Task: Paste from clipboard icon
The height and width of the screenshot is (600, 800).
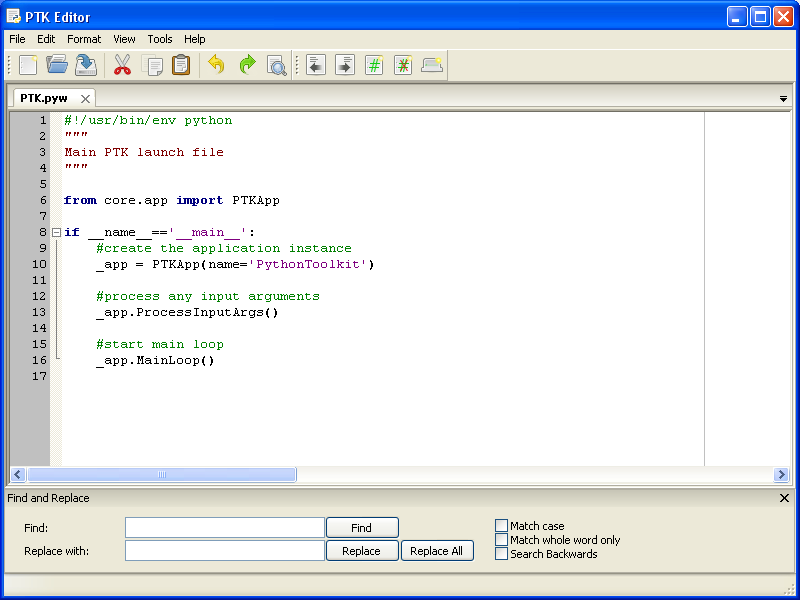Action: tap(181, 65)
